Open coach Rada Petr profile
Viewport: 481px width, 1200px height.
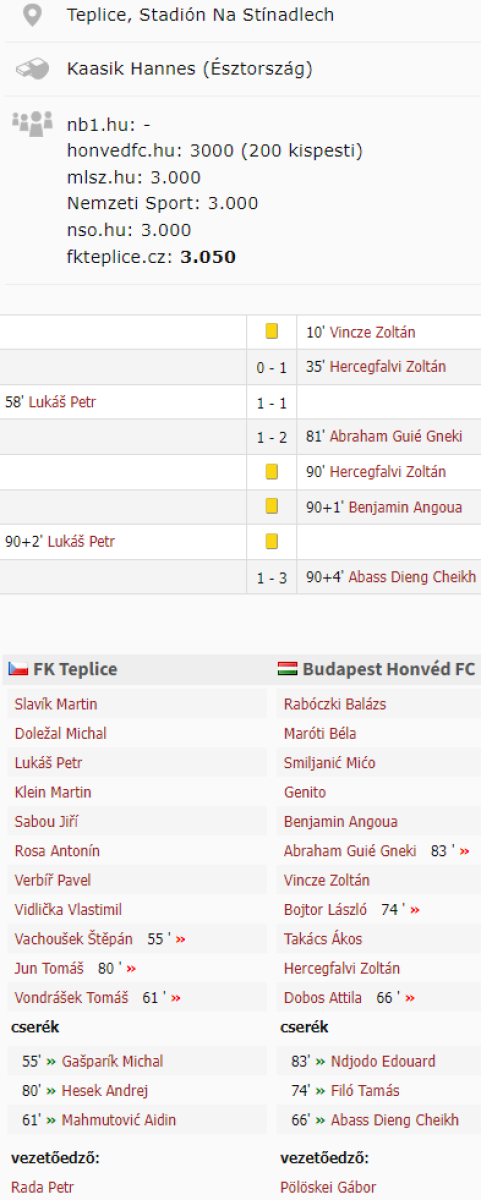pyautogui.click(x=43, y=1188)
